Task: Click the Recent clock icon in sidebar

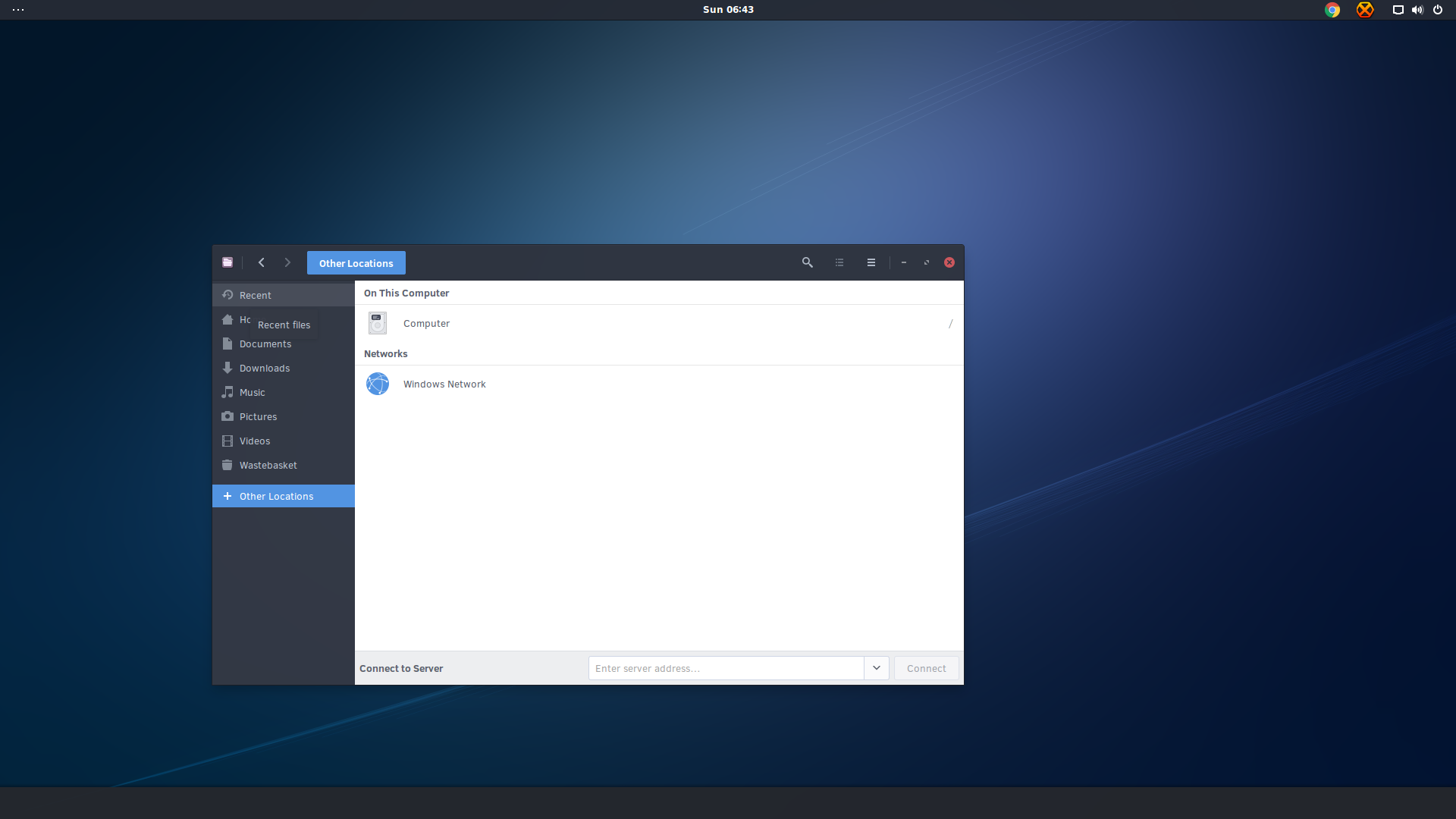Action: click(227, 295)
